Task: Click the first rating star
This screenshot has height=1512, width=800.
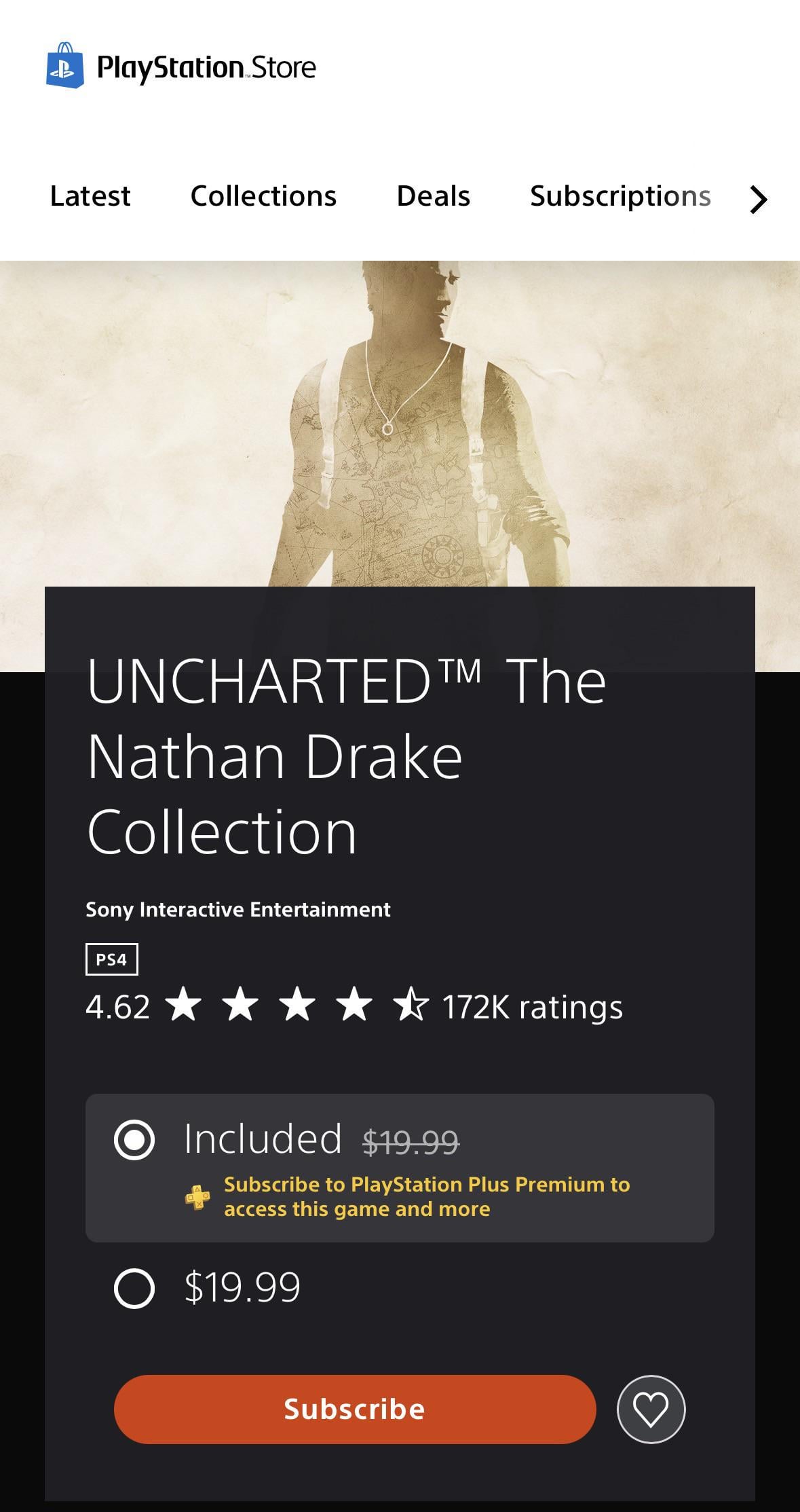Action: click(x=183, y=1006)
